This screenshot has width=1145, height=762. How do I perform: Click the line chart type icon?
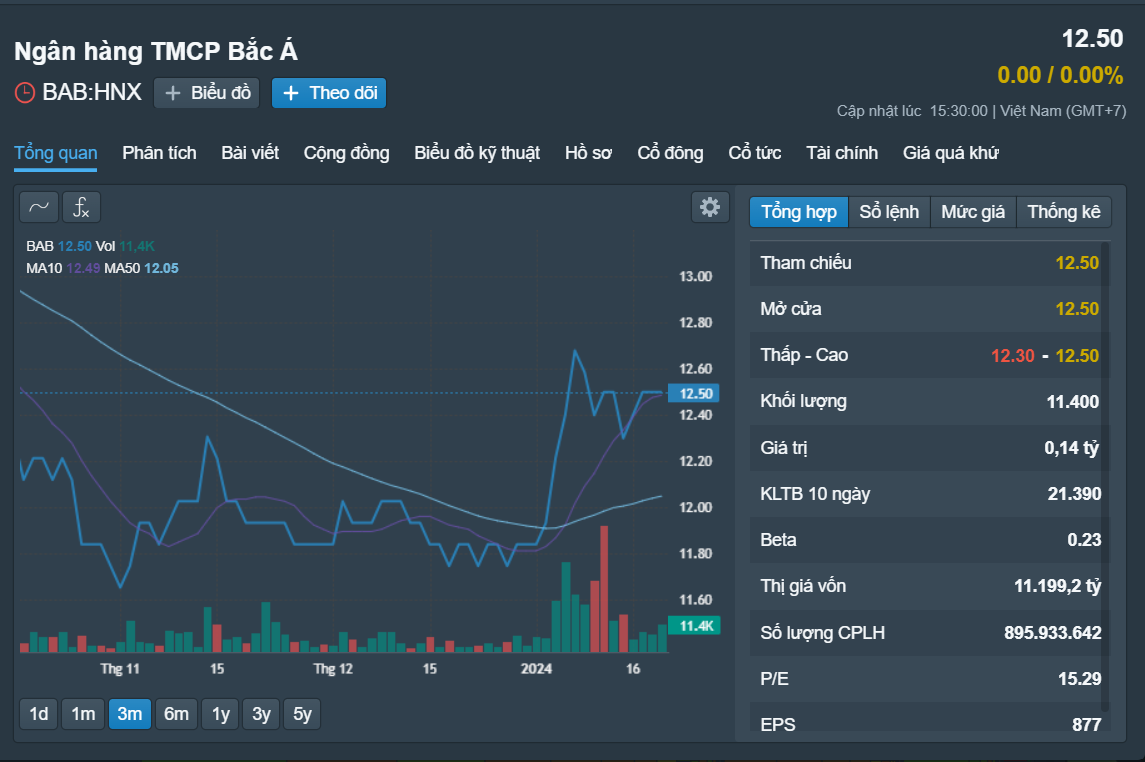tap(39, 208)
